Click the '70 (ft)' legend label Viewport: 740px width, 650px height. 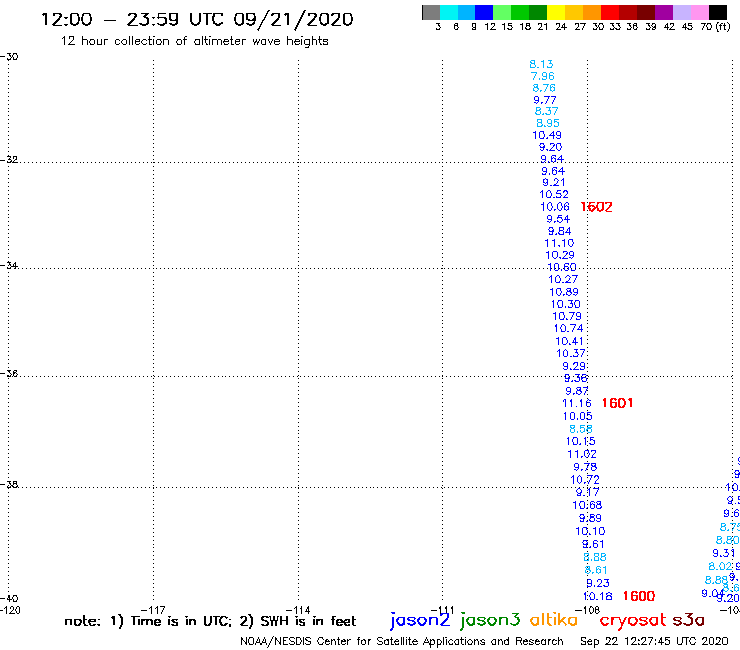pyautogui.click(x=715, y=27)
